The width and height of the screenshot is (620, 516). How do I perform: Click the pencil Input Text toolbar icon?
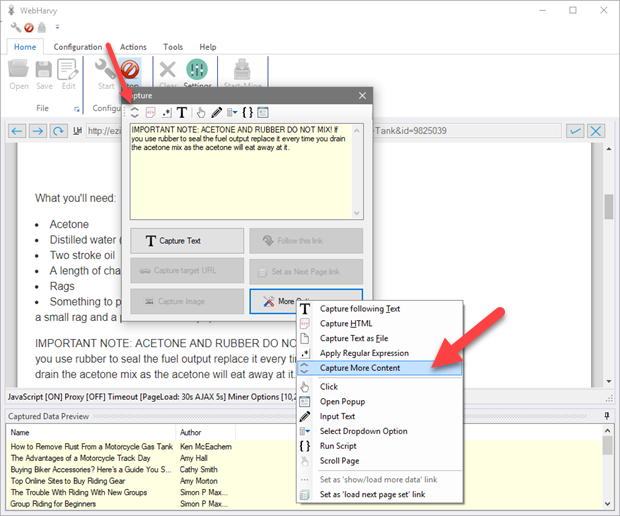216,113
